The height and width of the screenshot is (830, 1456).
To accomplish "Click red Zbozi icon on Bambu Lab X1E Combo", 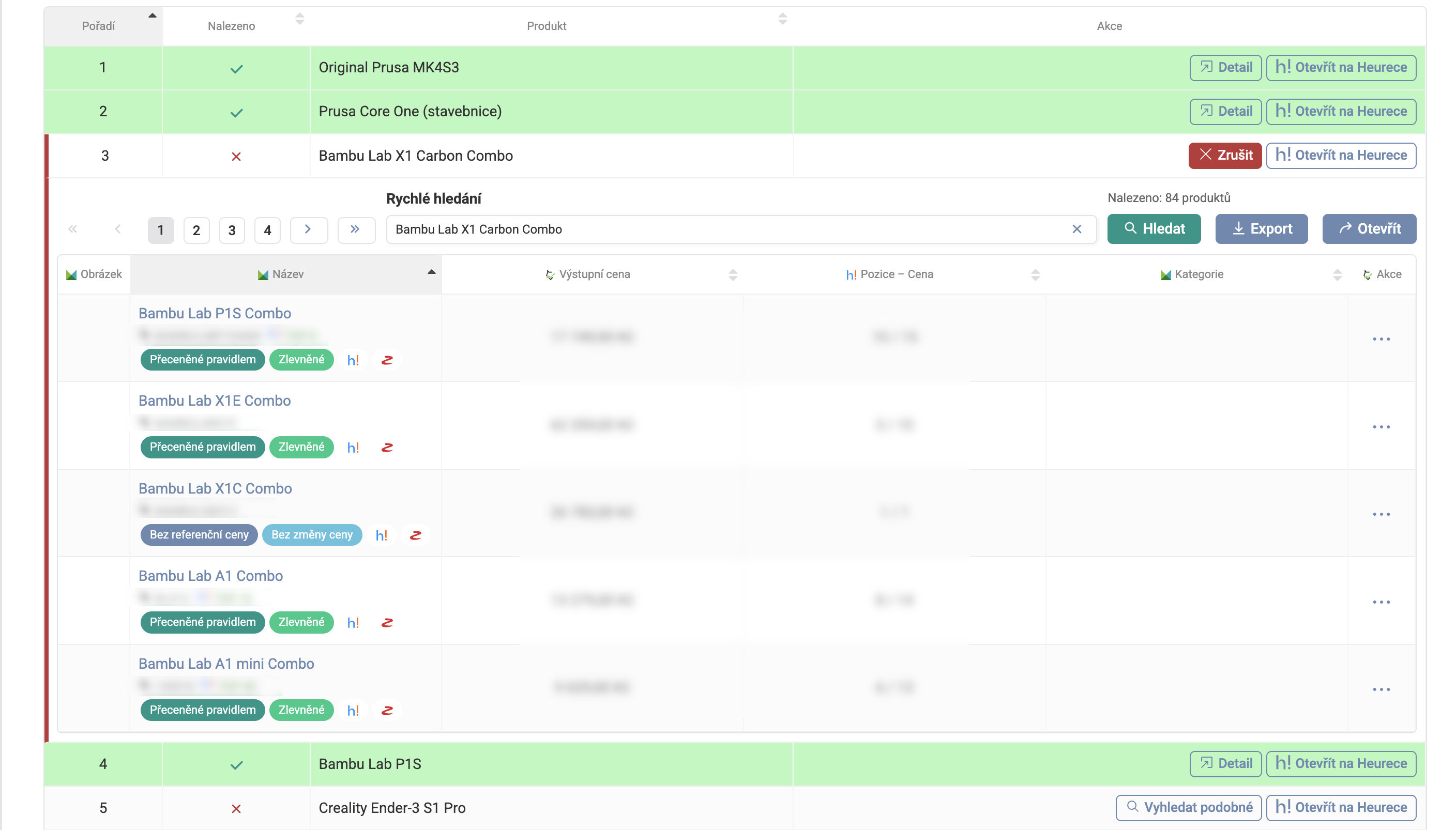I will click(x=387, y=448).
